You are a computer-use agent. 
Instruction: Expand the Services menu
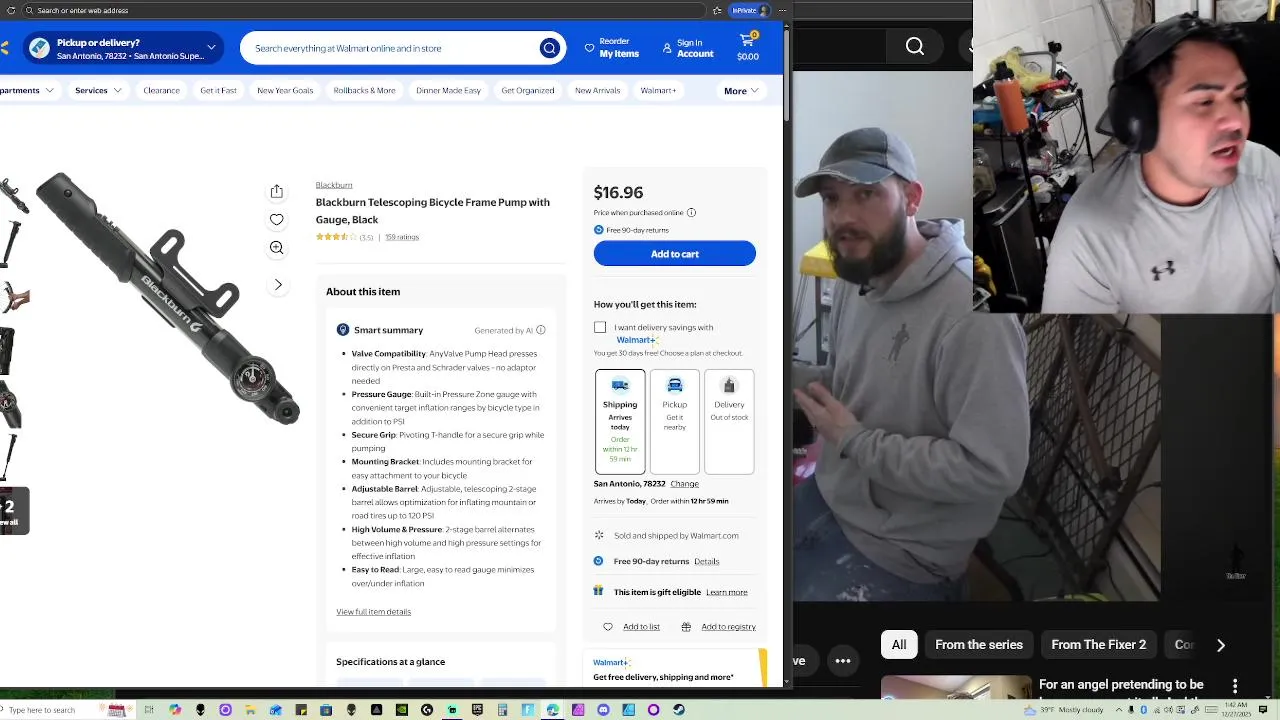click(x=98, y=90)
